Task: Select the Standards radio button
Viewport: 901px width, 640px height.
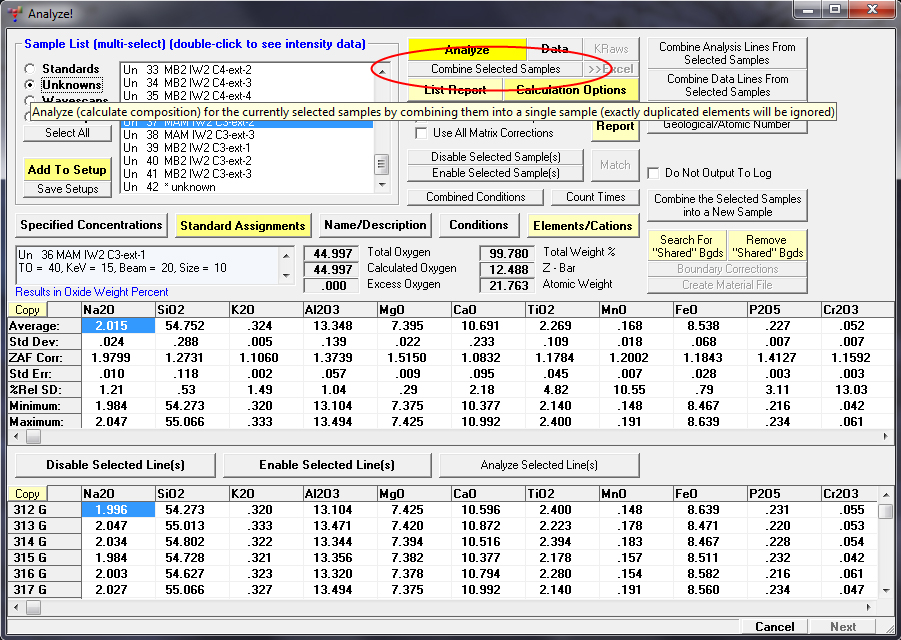Action: [x=31, y=69]
